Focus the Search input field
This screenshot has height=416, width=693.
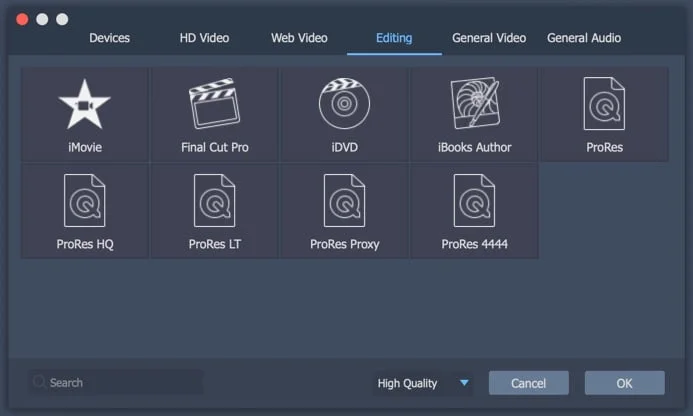click(x=116, y=382)
